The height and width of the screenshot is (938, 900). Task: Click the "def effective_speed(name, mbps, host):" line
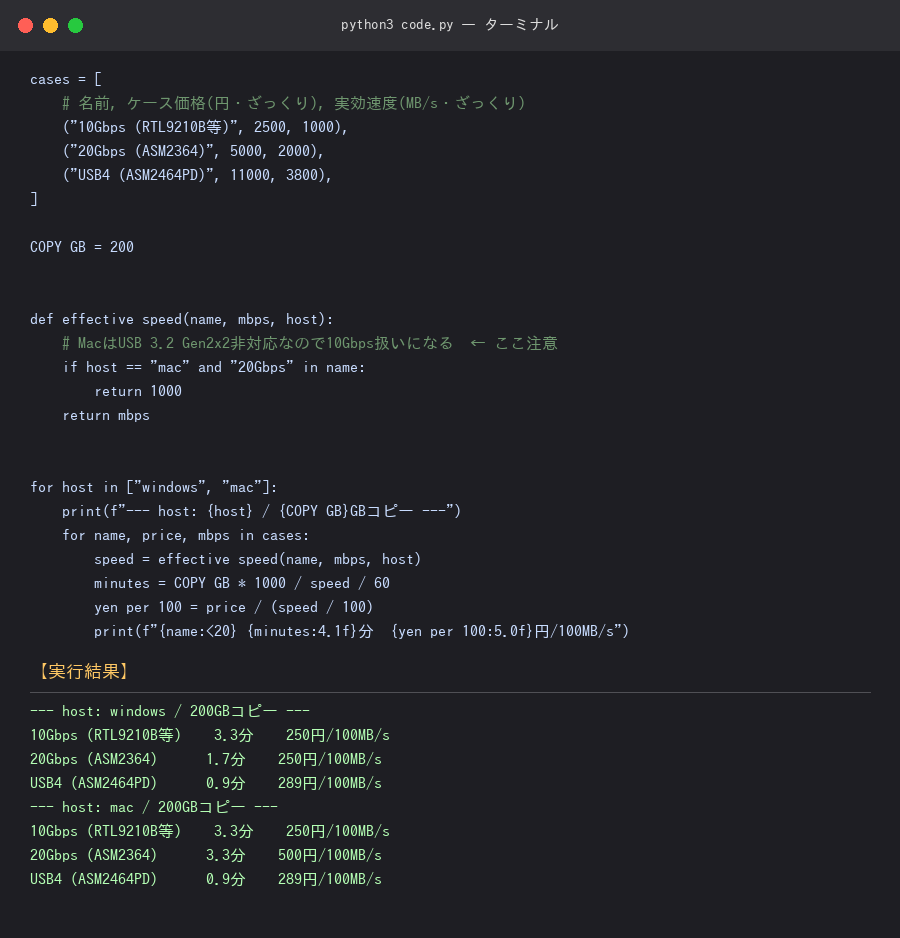181,319
